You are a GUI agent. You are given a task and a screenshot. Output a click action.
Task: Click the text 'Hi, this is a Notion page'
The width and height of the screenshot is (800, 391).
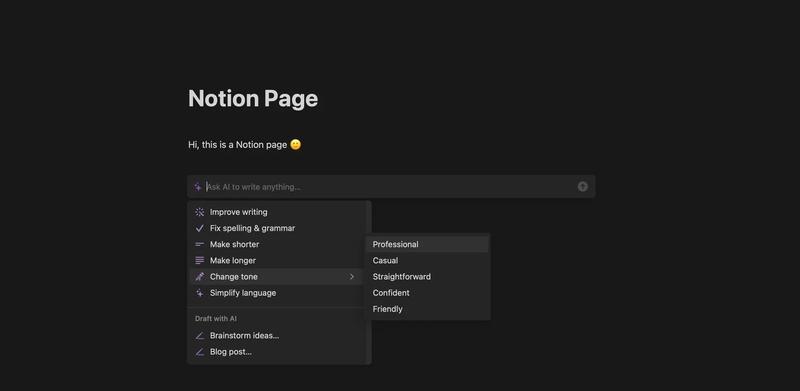pos(238,145)
